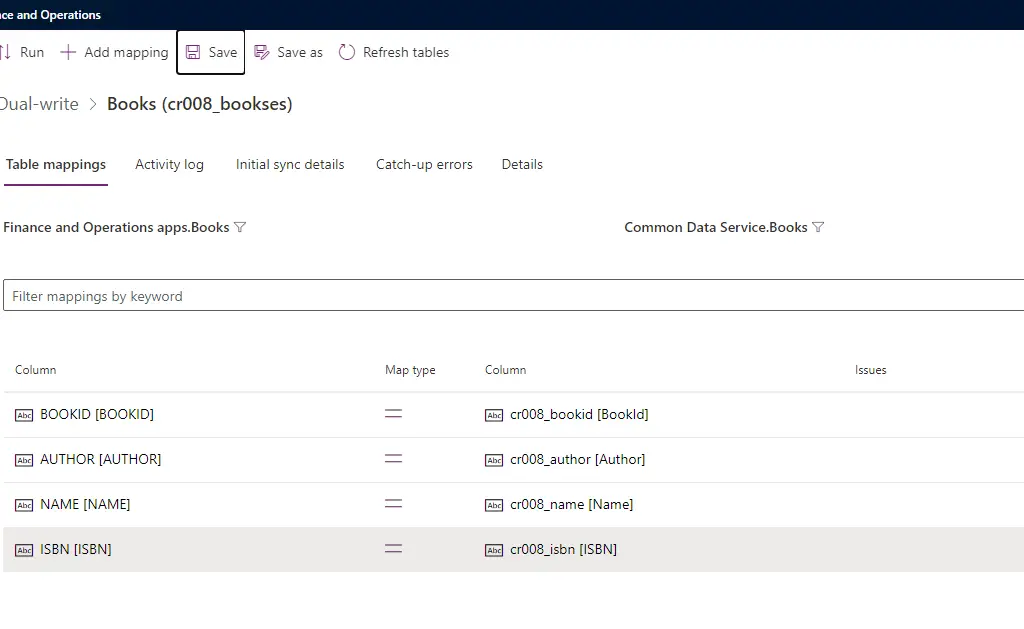Select cr008_isbn [ISBN] column
The height and width of the screenshot is (629, 1024).
pyautogui.click(x=564, y=549)
